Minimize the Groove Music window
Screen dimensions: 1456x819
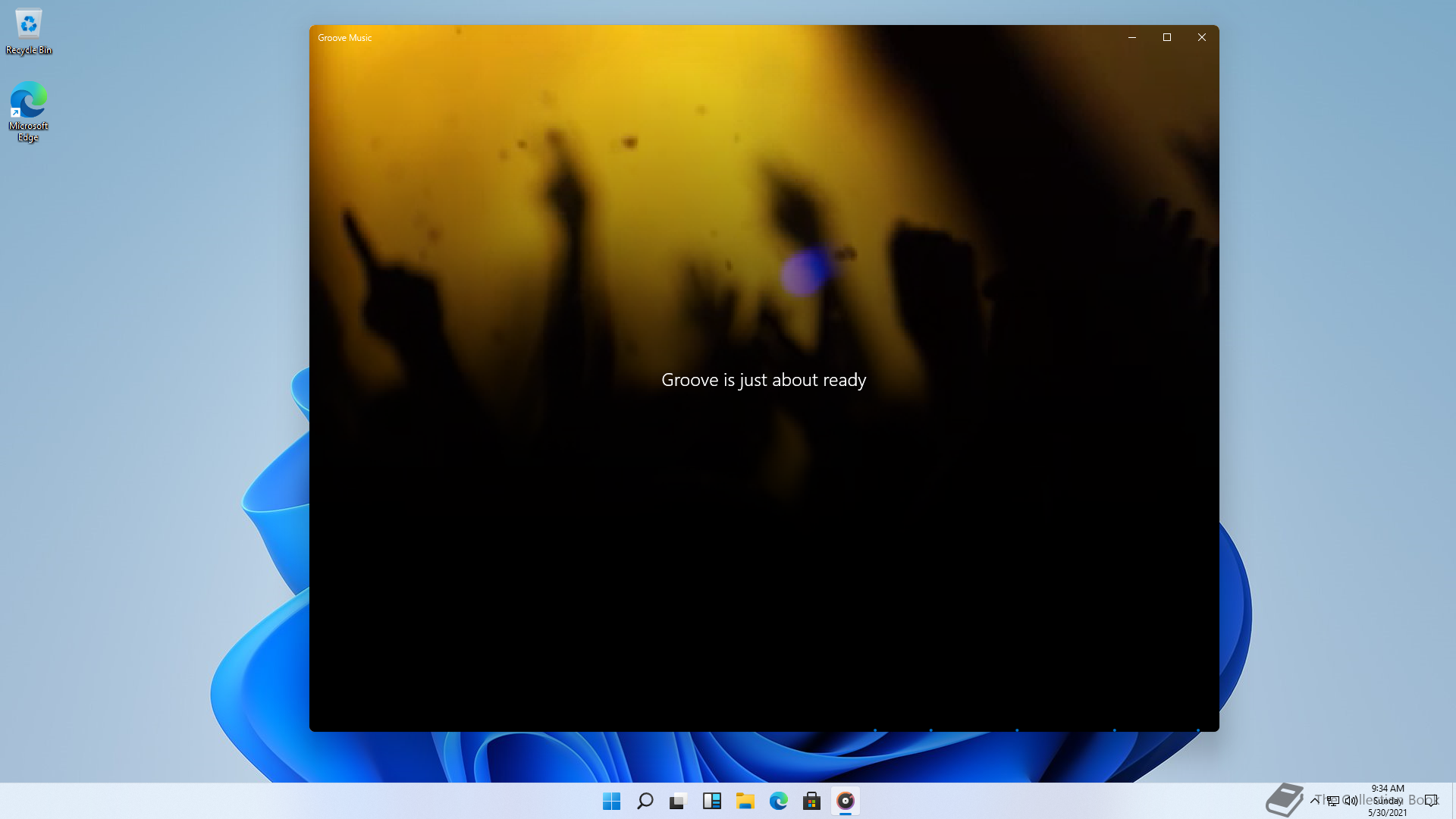pyautogui.click(x=1131, y=37)
